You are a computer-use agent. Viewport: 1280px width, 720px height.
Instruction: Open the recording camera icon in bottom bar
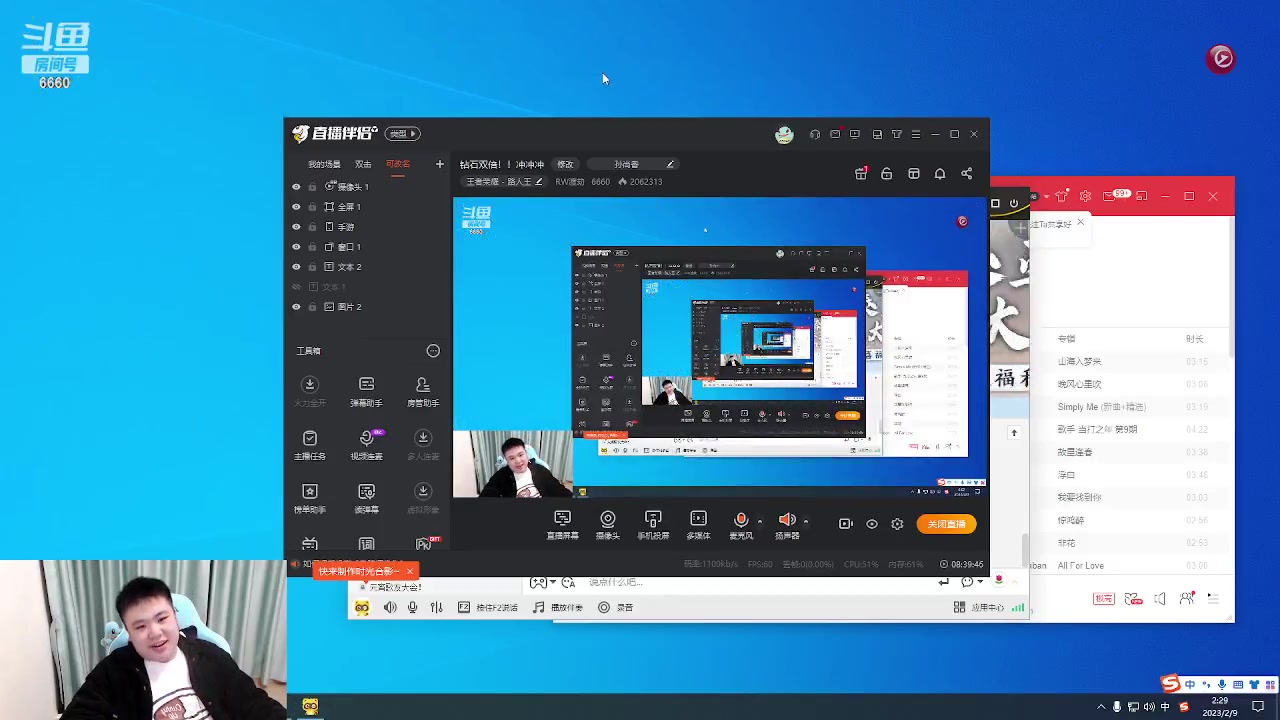point(845,524)
